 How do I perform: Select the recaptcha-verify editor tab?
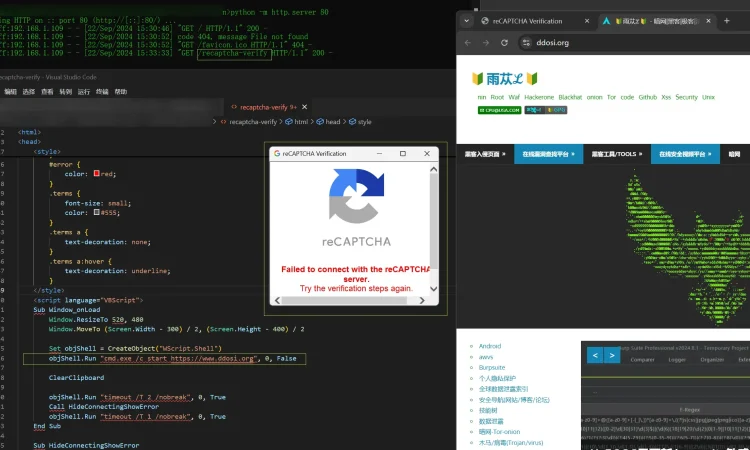(x=268, y=107)
